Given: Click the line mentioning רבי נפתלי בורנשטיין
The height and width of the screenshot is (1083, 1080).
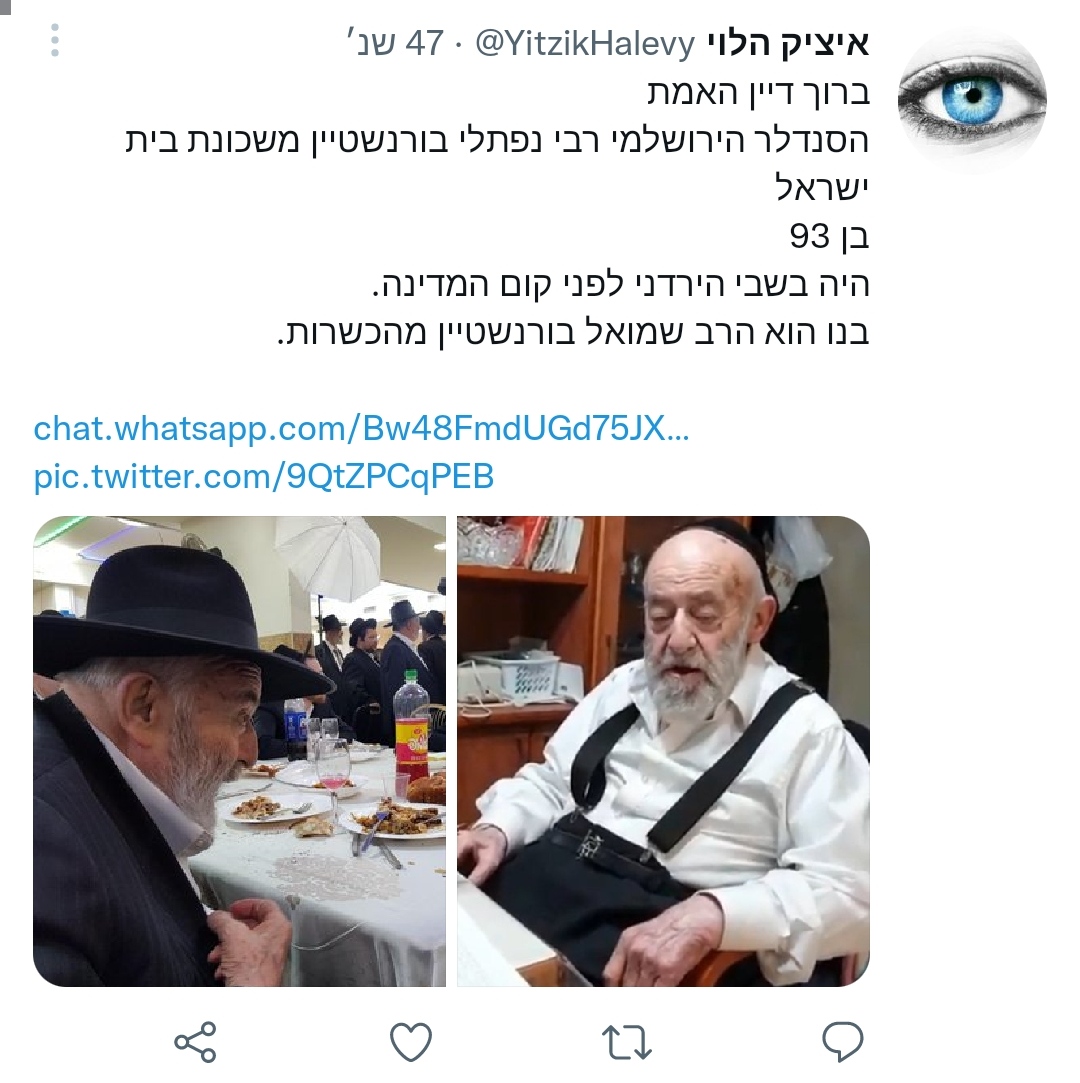Looking at the screenshot, I should pos(497,140).
